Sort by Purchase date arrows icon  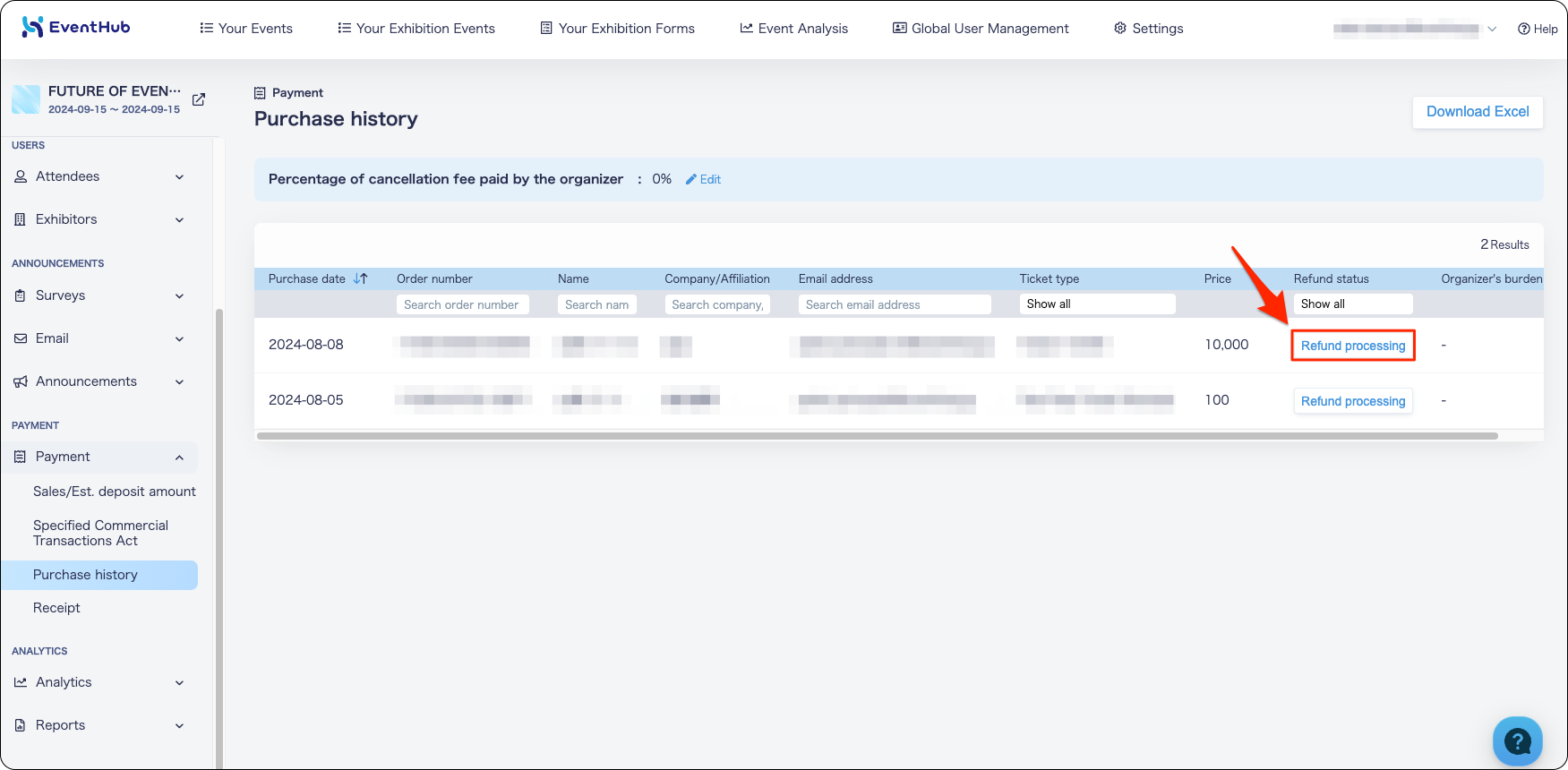[361, 278]
